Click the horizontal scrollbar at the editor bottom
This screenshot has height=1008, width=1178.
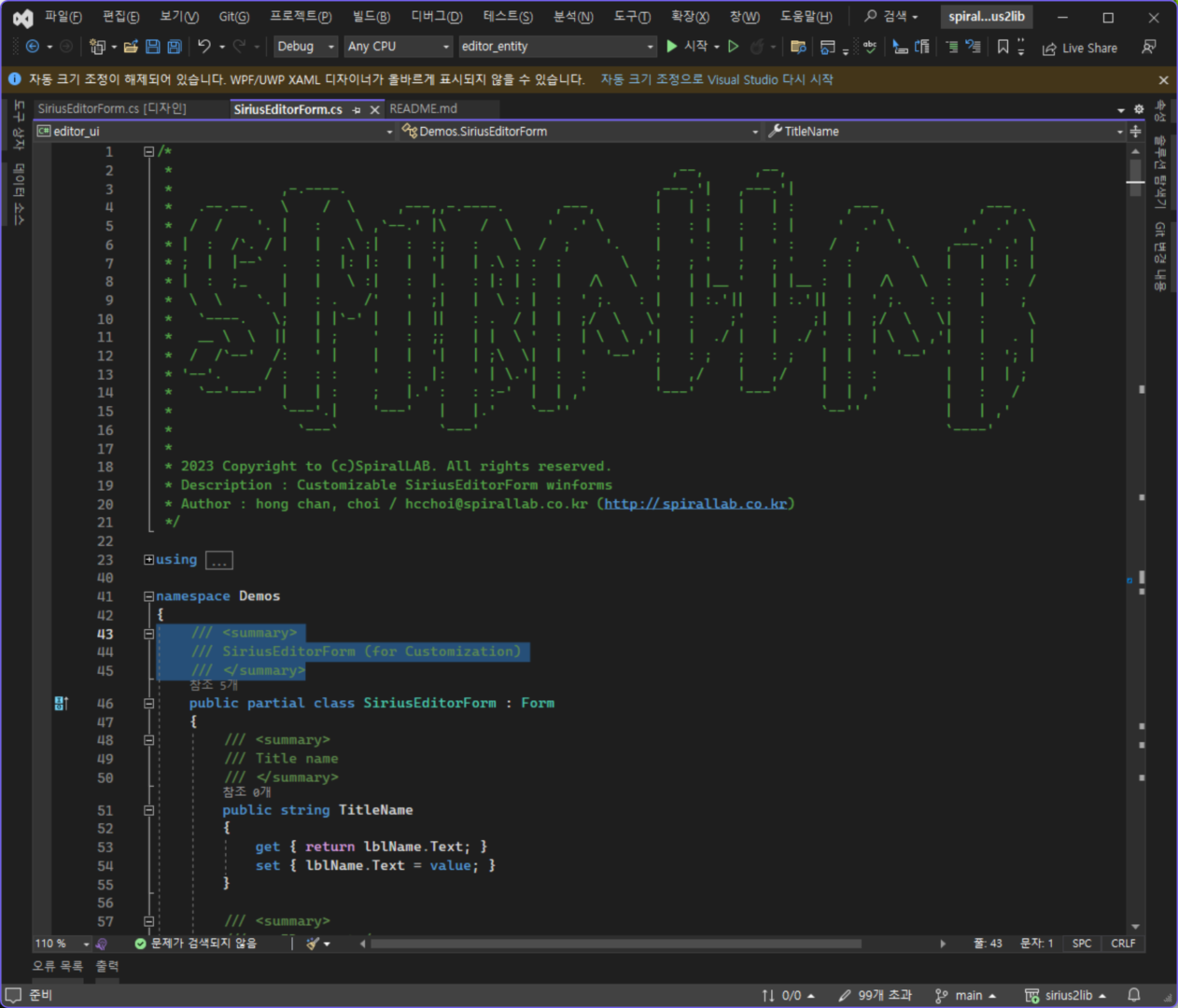616,944
